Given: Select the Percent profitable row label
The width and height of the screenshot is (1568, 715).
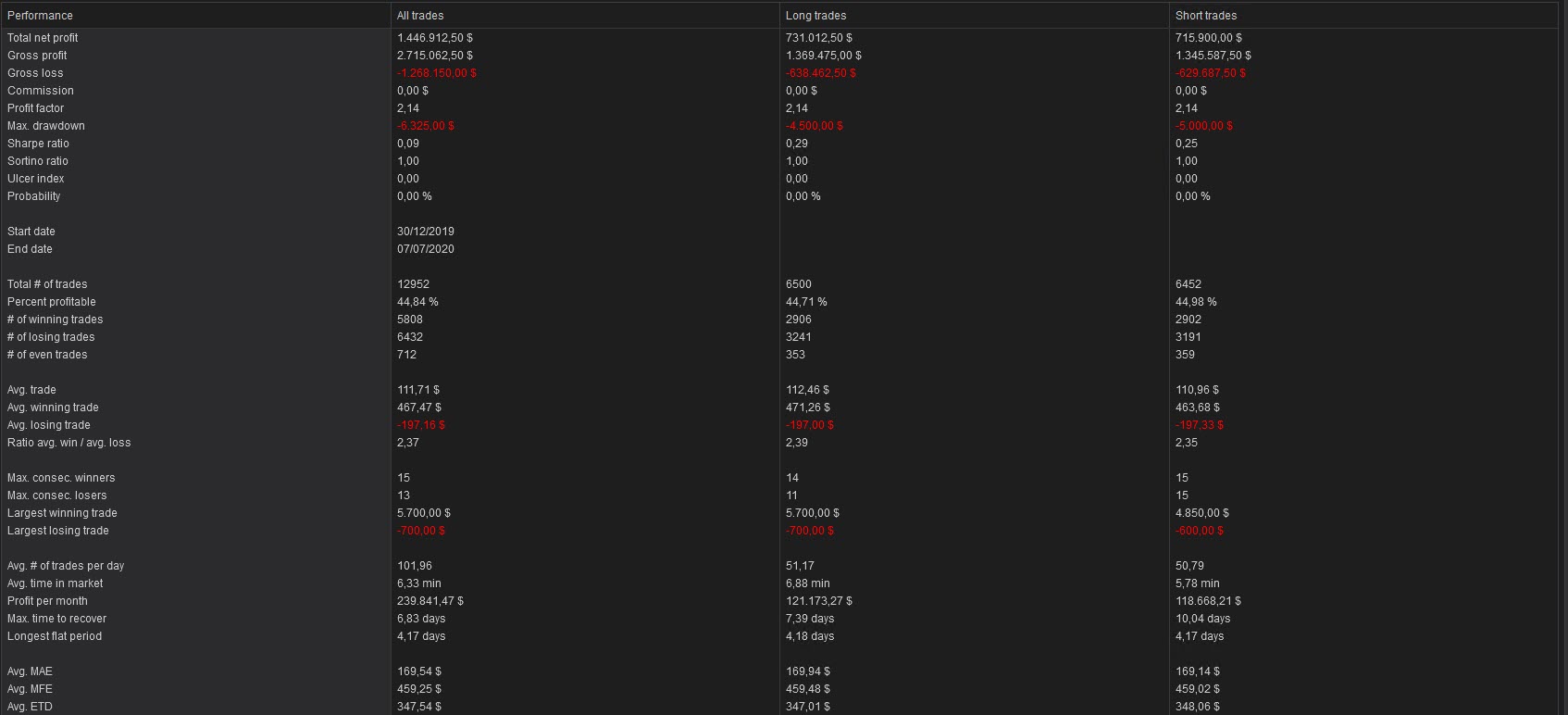Looking at the screenshot, I should point(52,302).
